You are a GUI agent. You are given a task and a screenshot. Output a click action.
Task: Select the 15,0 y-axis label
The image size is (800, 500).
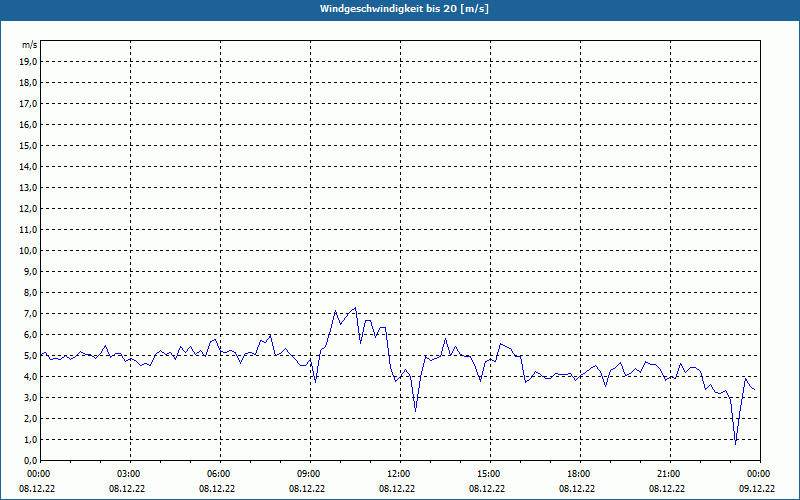28,145
